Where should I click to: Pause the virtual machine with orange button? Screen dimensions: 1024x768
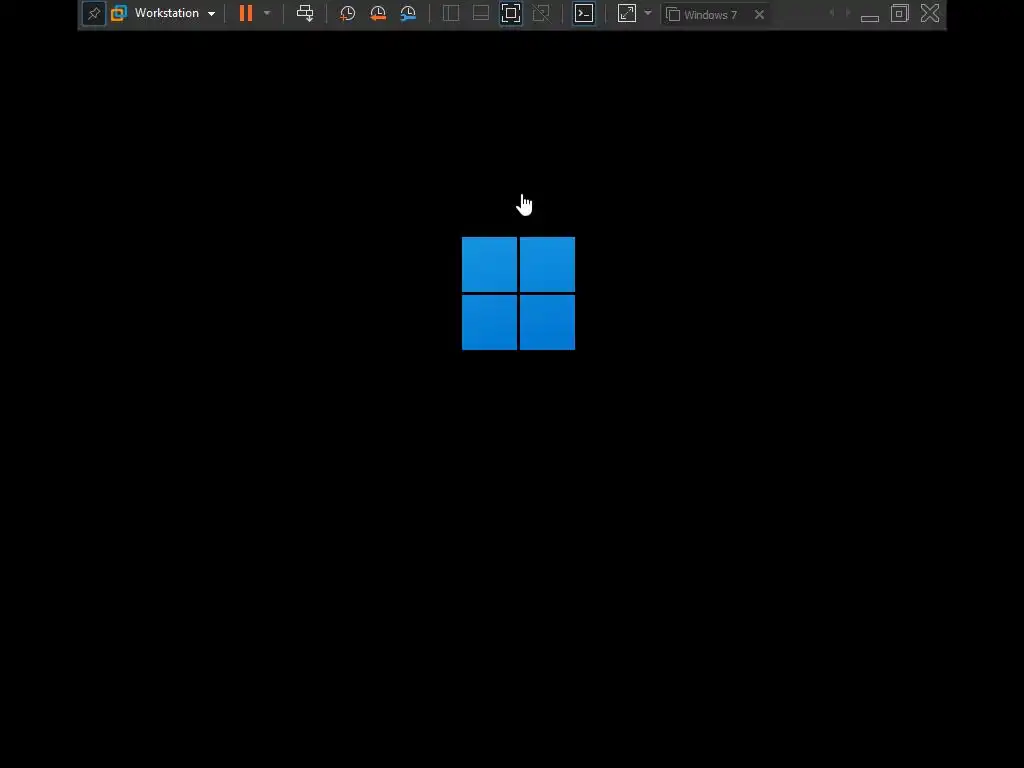(x=246, y=13)
